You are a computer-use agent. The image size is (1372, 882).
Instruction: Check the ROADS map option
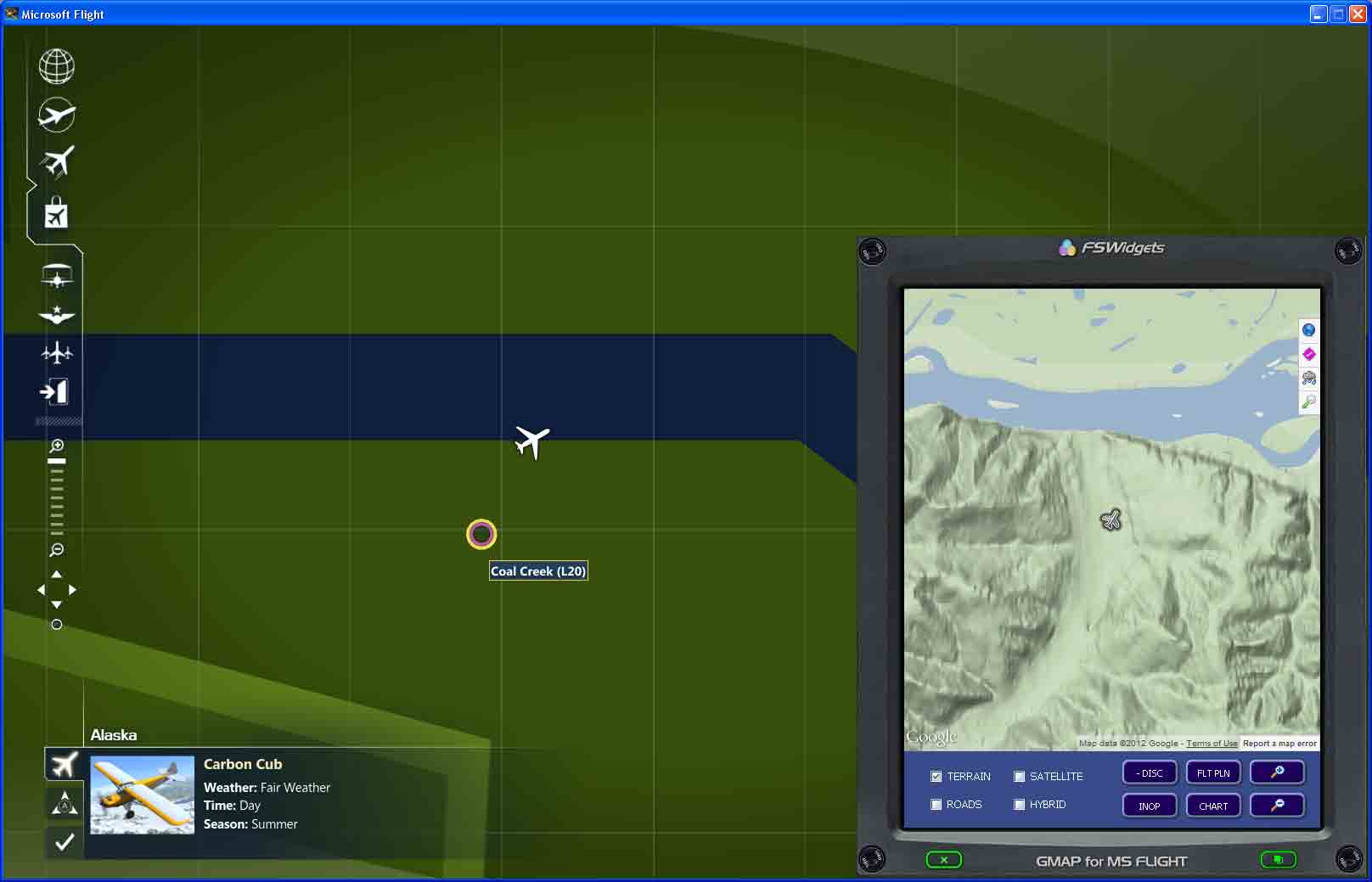(936, 804)
